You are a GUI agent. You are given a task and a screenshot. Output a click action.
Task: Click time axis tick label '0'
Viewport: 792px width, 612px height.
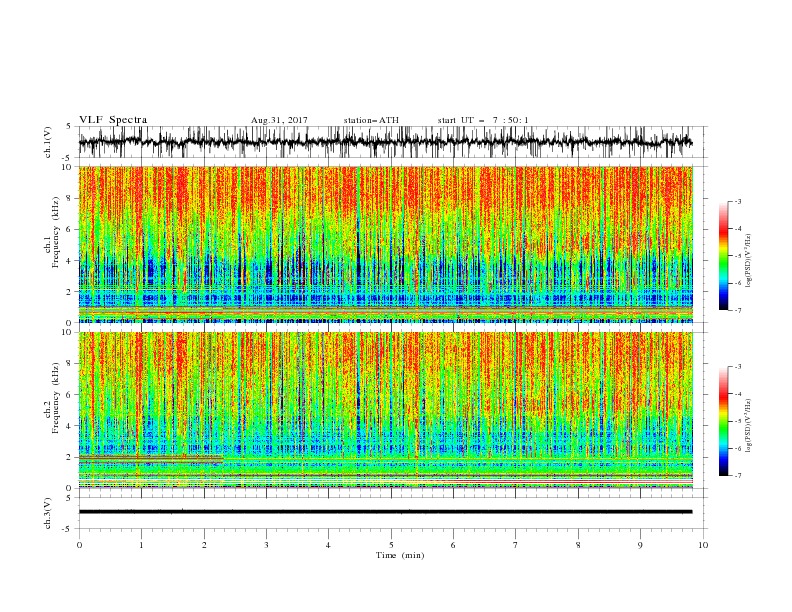point(79,545)
